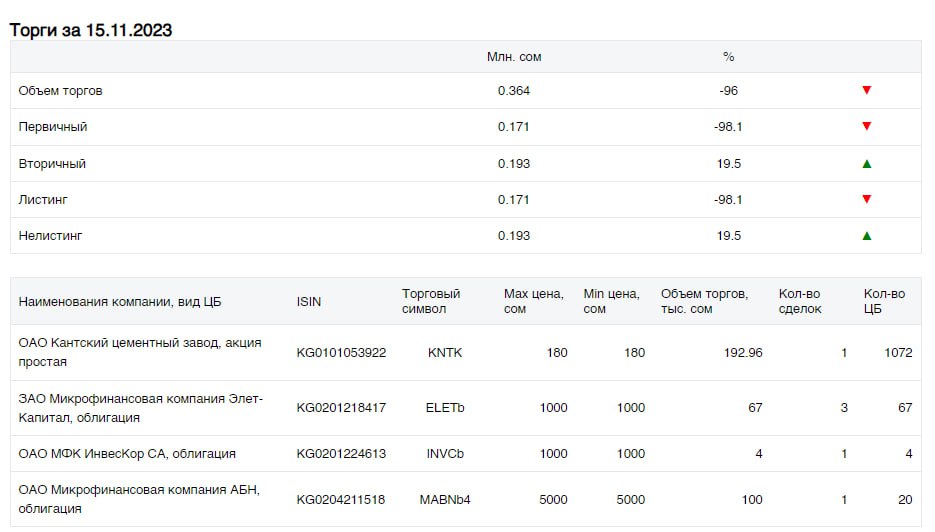Click the Max цена, сом header
Viewport: 935px width, 532px height.
point(533,301)
